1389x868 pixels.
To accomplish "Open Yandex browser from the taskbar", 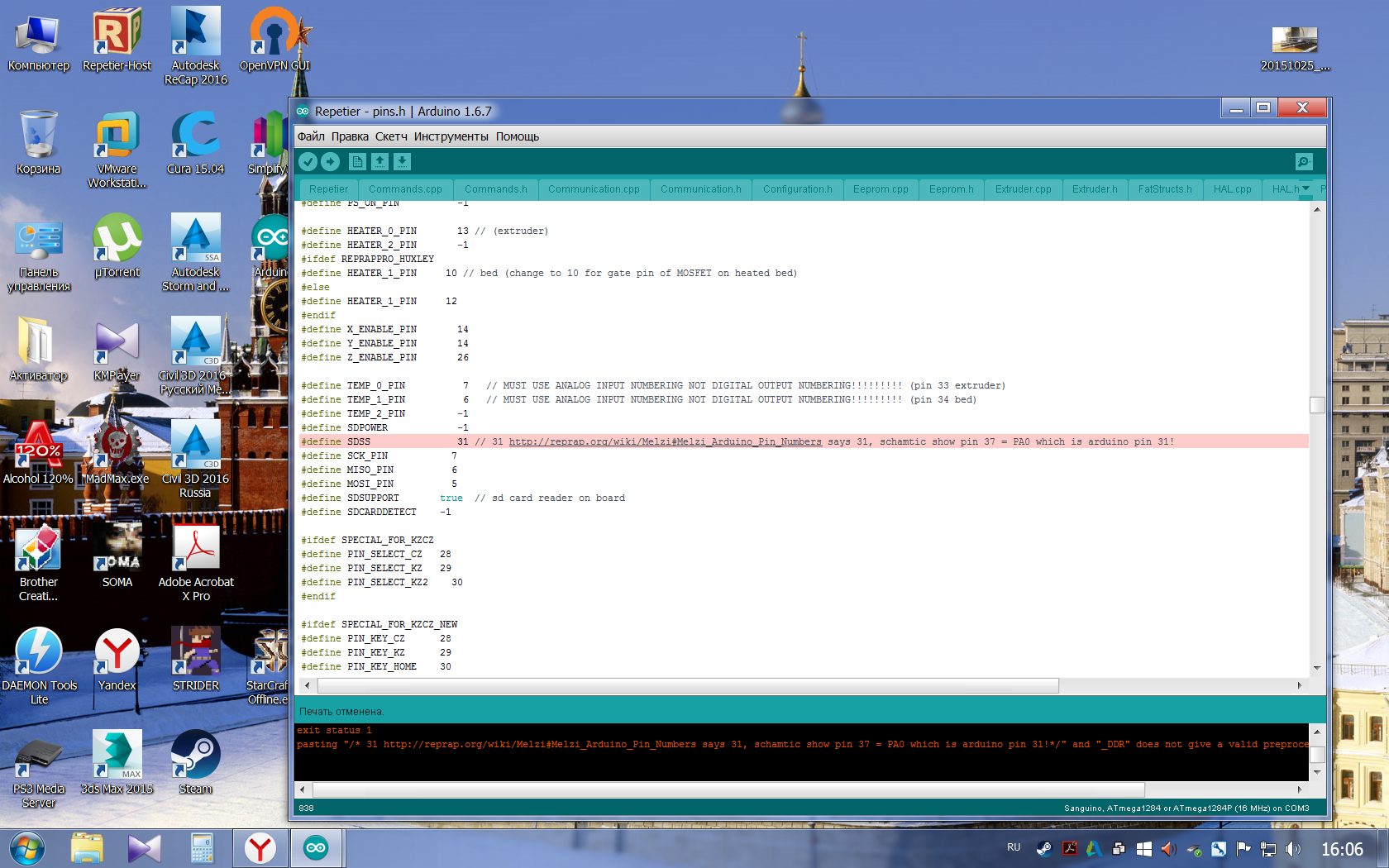I will (x=260, y=848).
